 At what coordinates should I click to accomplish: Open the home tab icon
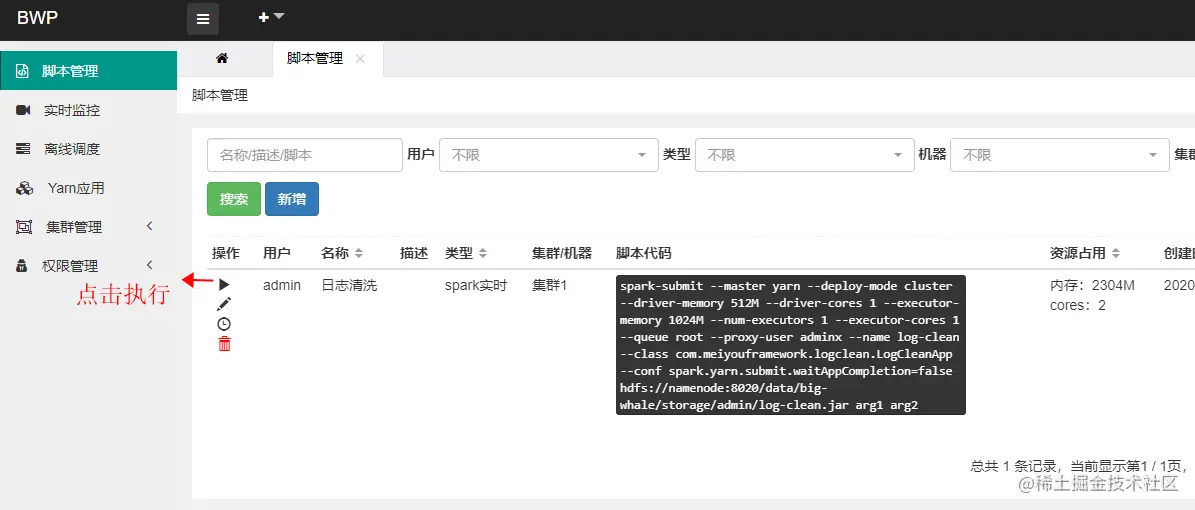coord(223,58)
